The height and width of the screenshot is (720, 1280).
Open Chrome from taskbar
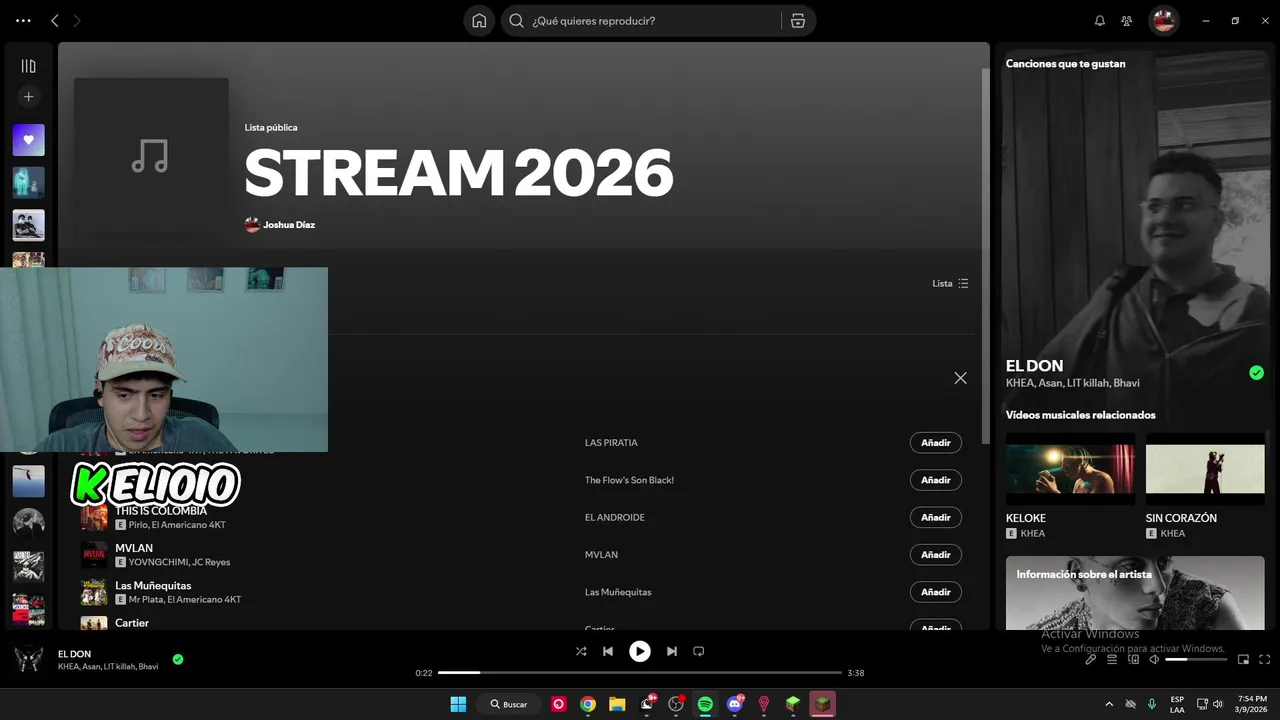point(588,704)
